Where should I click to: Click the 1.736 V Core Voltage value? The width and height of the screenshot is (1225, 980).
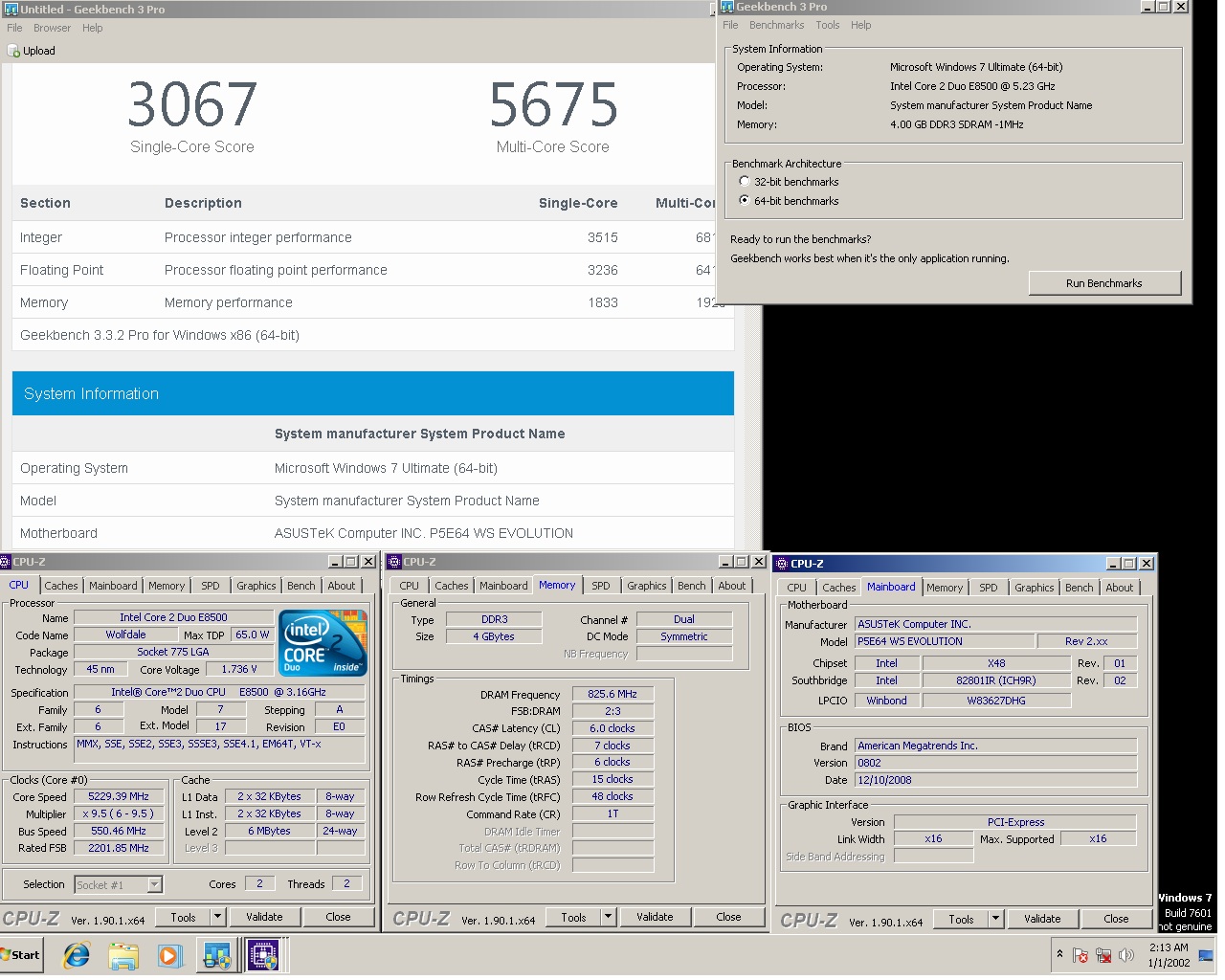click(x=239, y=669)
